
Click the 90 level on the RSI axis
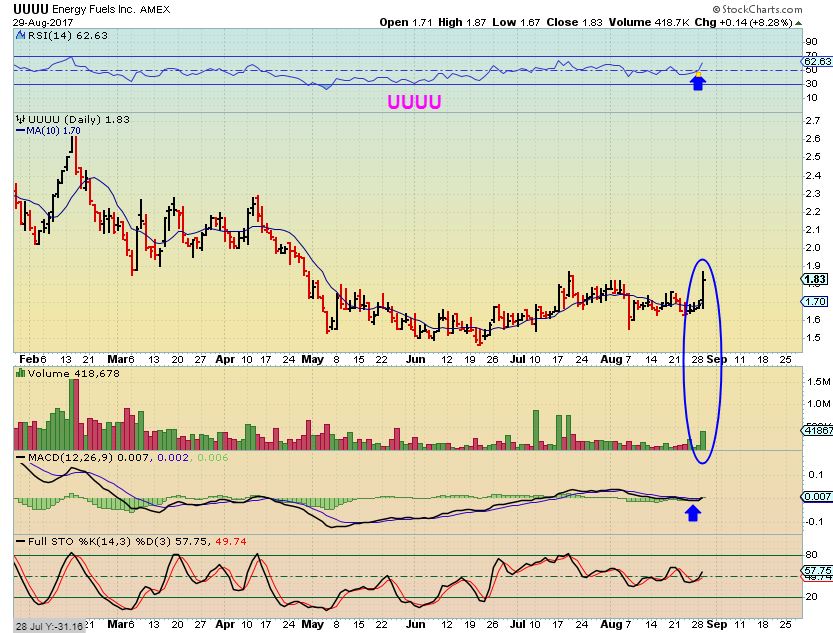[x=811, y=42]
